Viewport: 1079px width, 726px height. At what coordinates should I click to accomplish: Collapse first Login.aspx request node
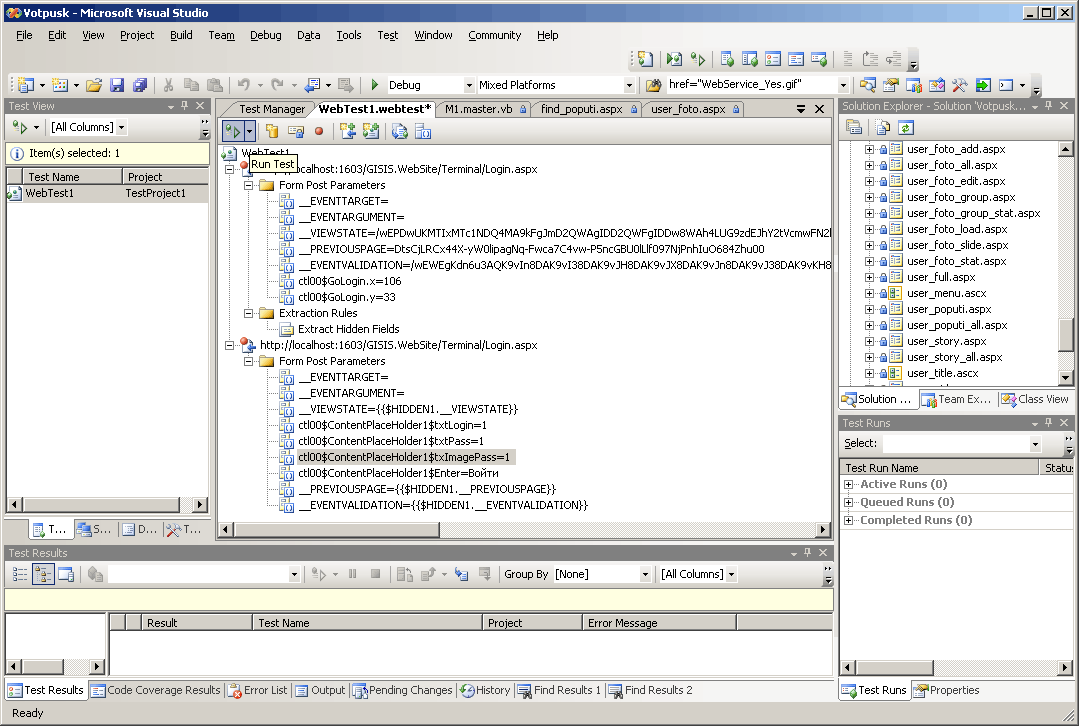(x=229, y=169)
